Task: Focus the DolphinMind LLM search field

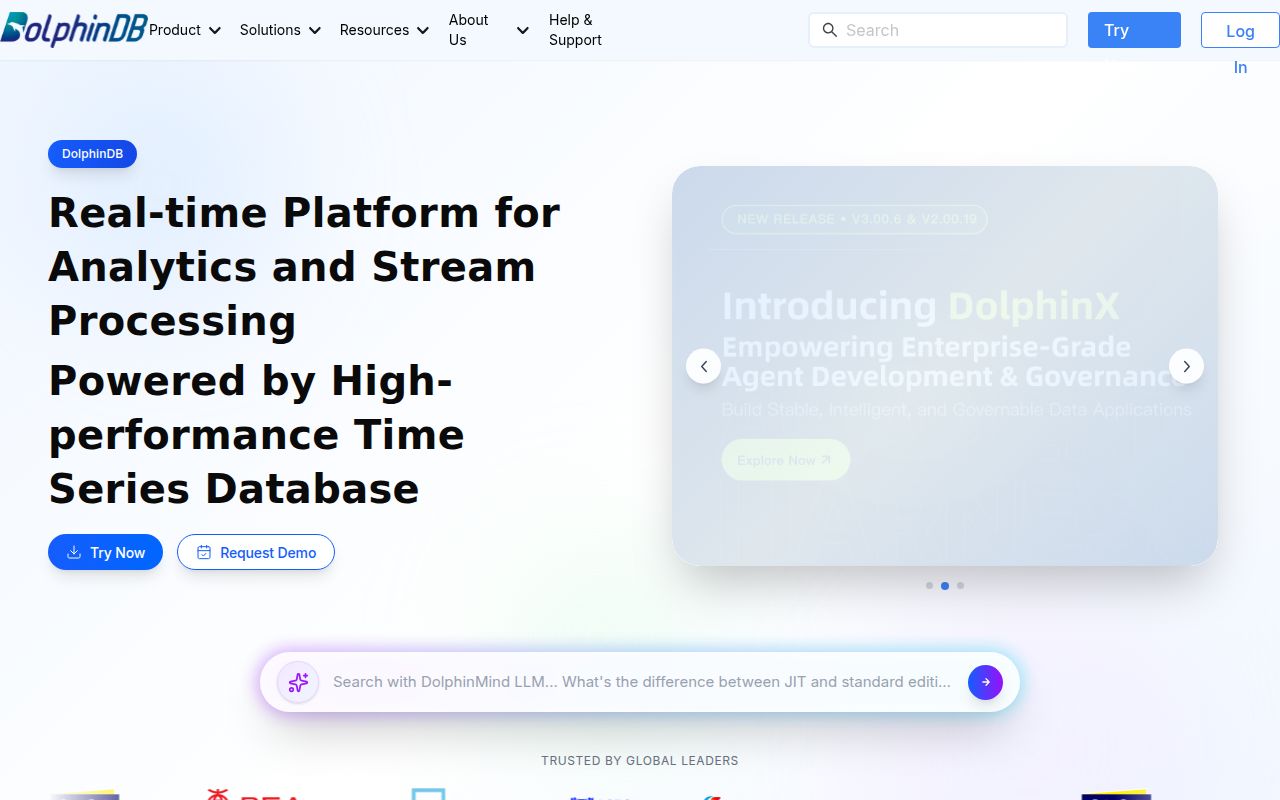Action: [x=642, y=682]
